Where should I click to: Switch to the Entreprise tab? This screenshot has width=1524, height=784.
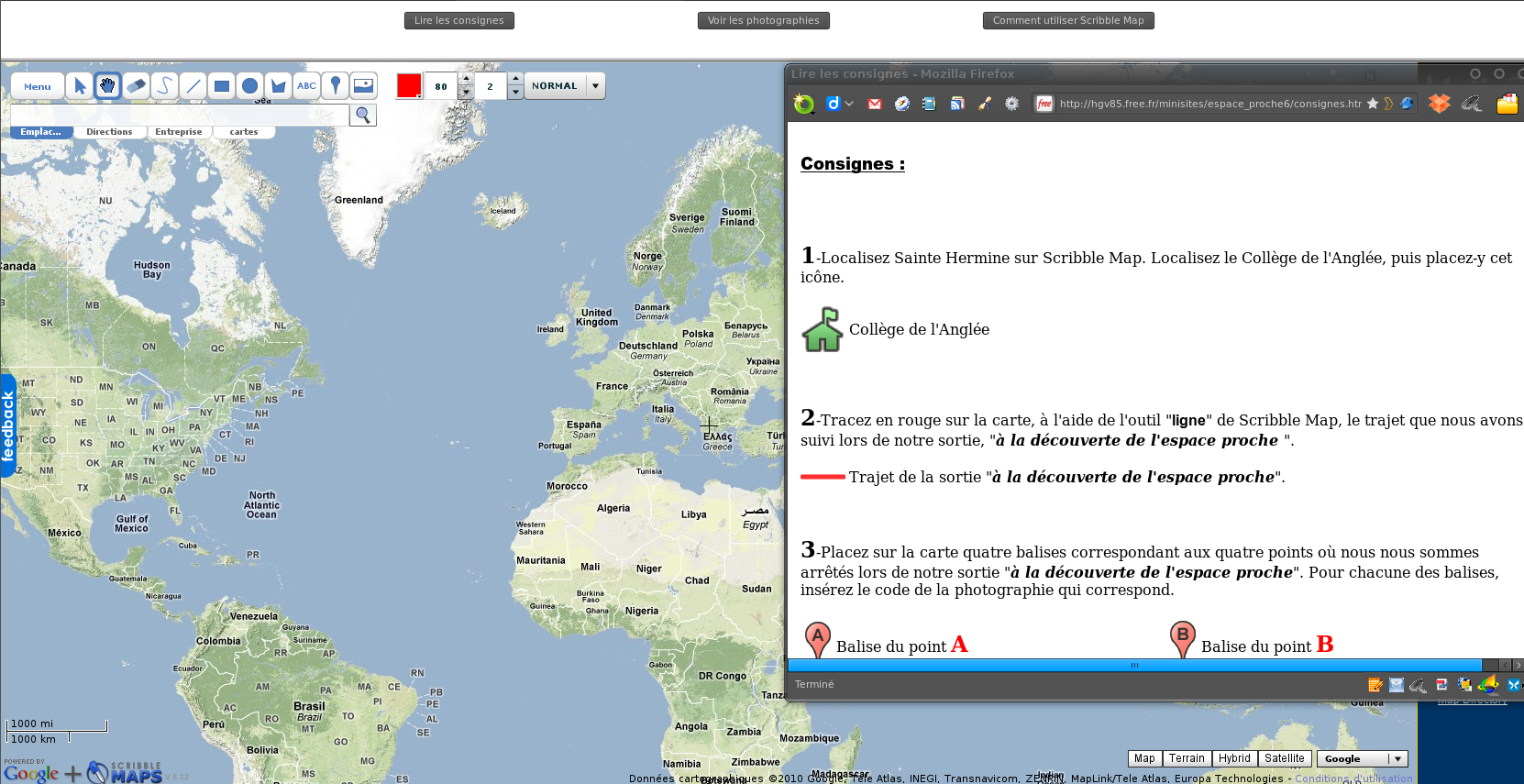(178, 132)
